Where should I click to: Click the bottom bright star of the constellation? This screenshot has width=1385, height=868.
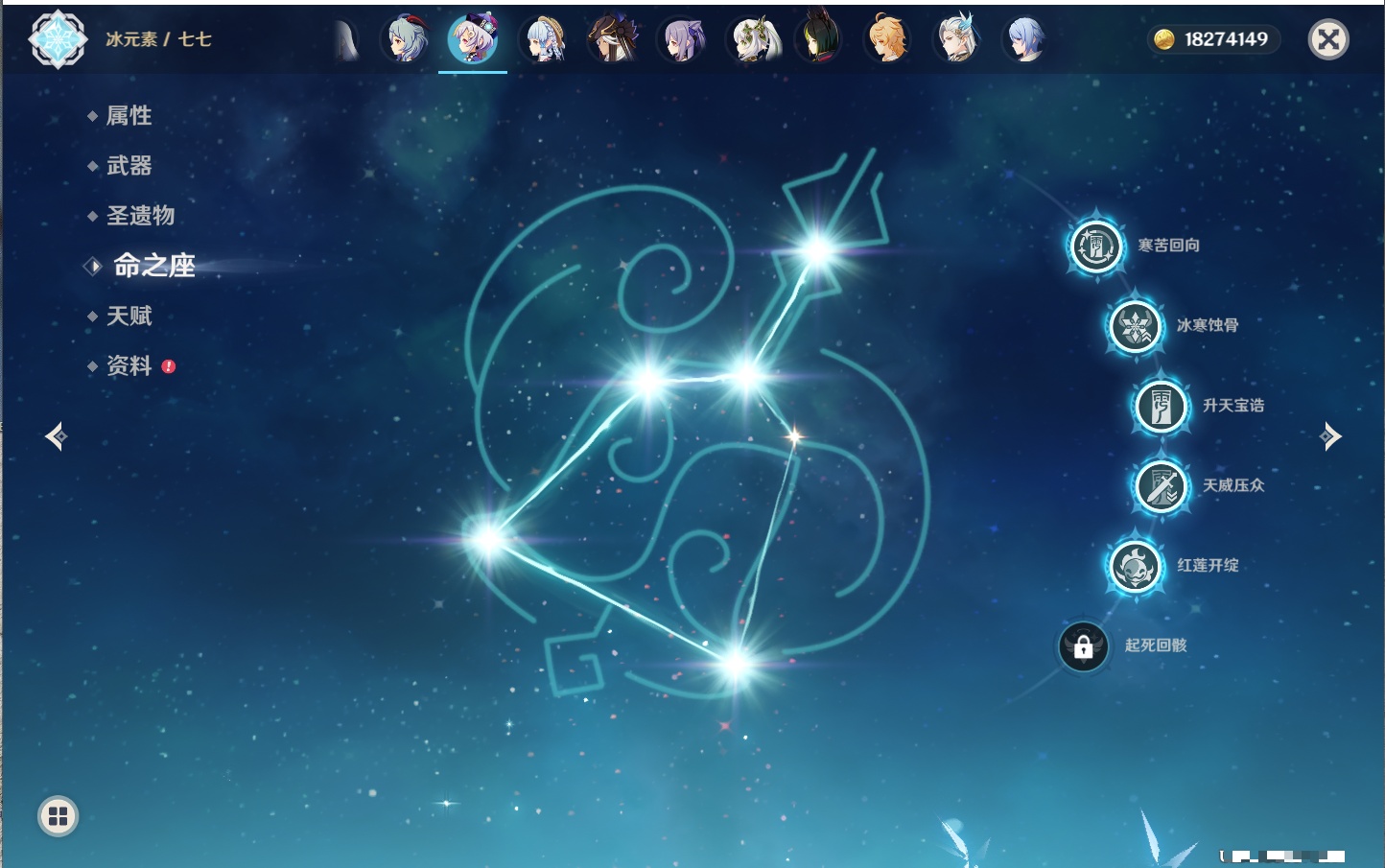click(736, 662)
